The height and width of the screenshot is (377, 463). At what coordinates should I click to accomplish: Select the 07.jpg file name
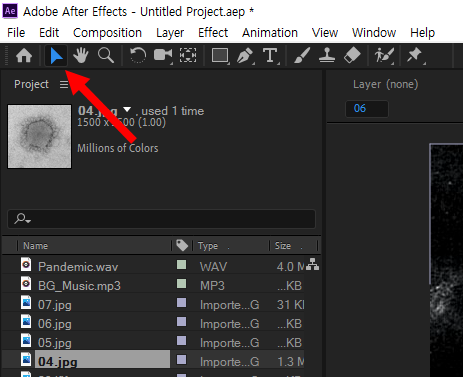[x=55, y=305]
